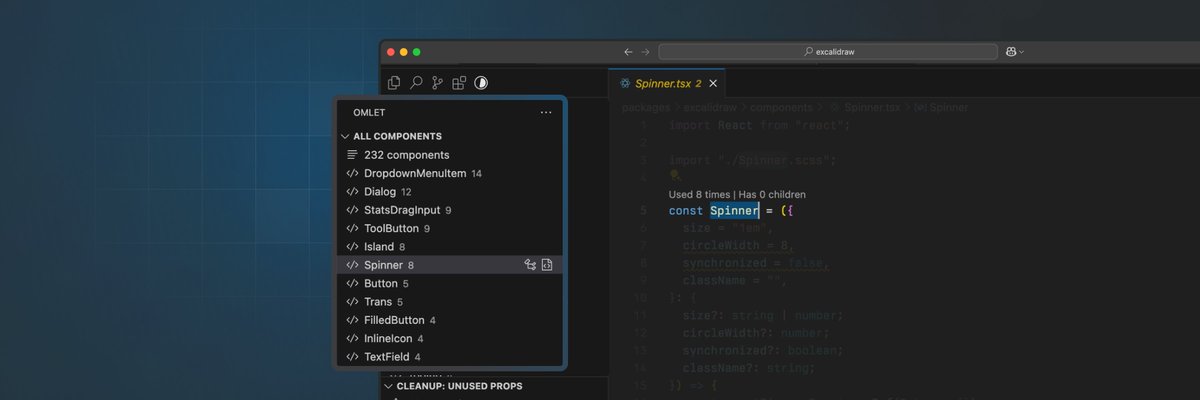
Task: Select the Island component row
Action: point(449,247)
